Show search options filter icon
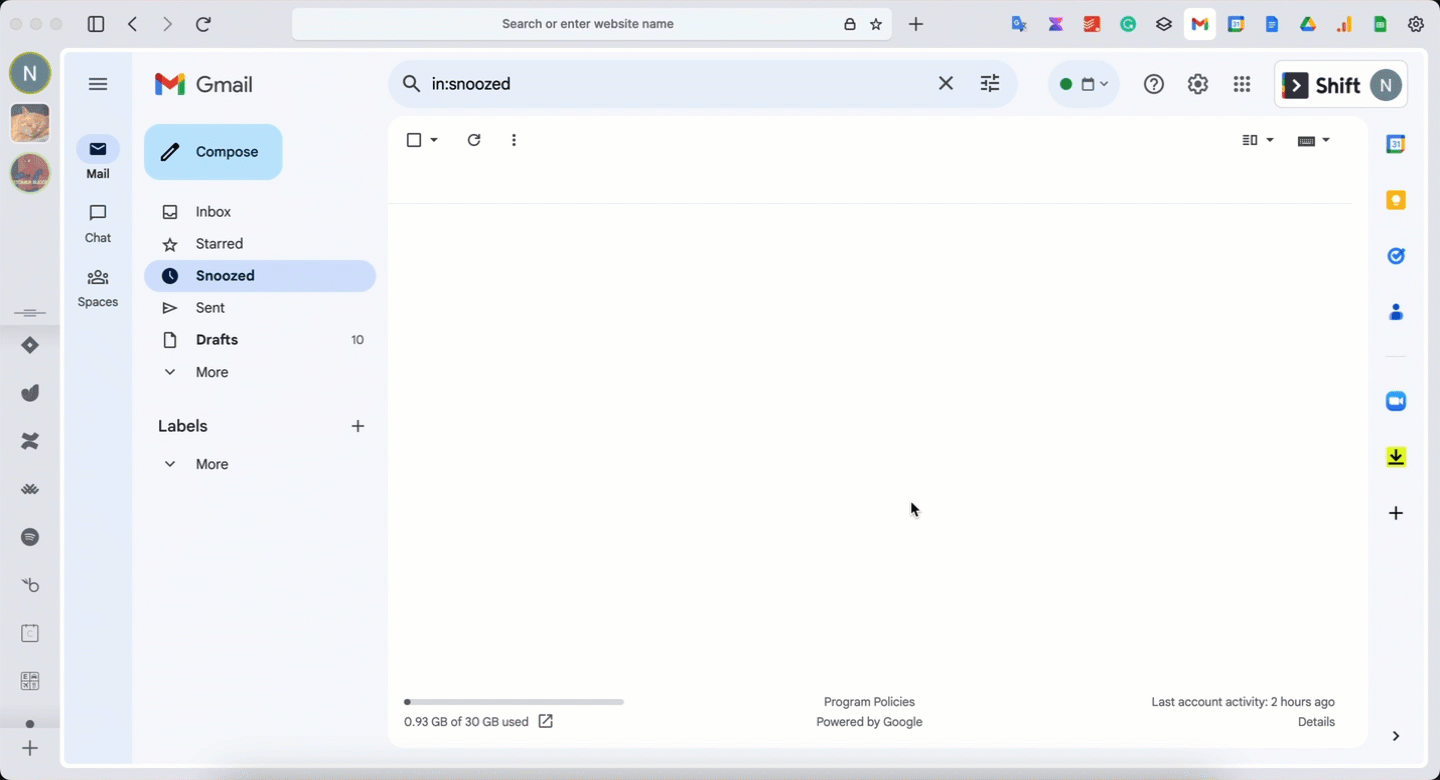Viewport: 1440px width, 780px height. [x=990, y=84]
